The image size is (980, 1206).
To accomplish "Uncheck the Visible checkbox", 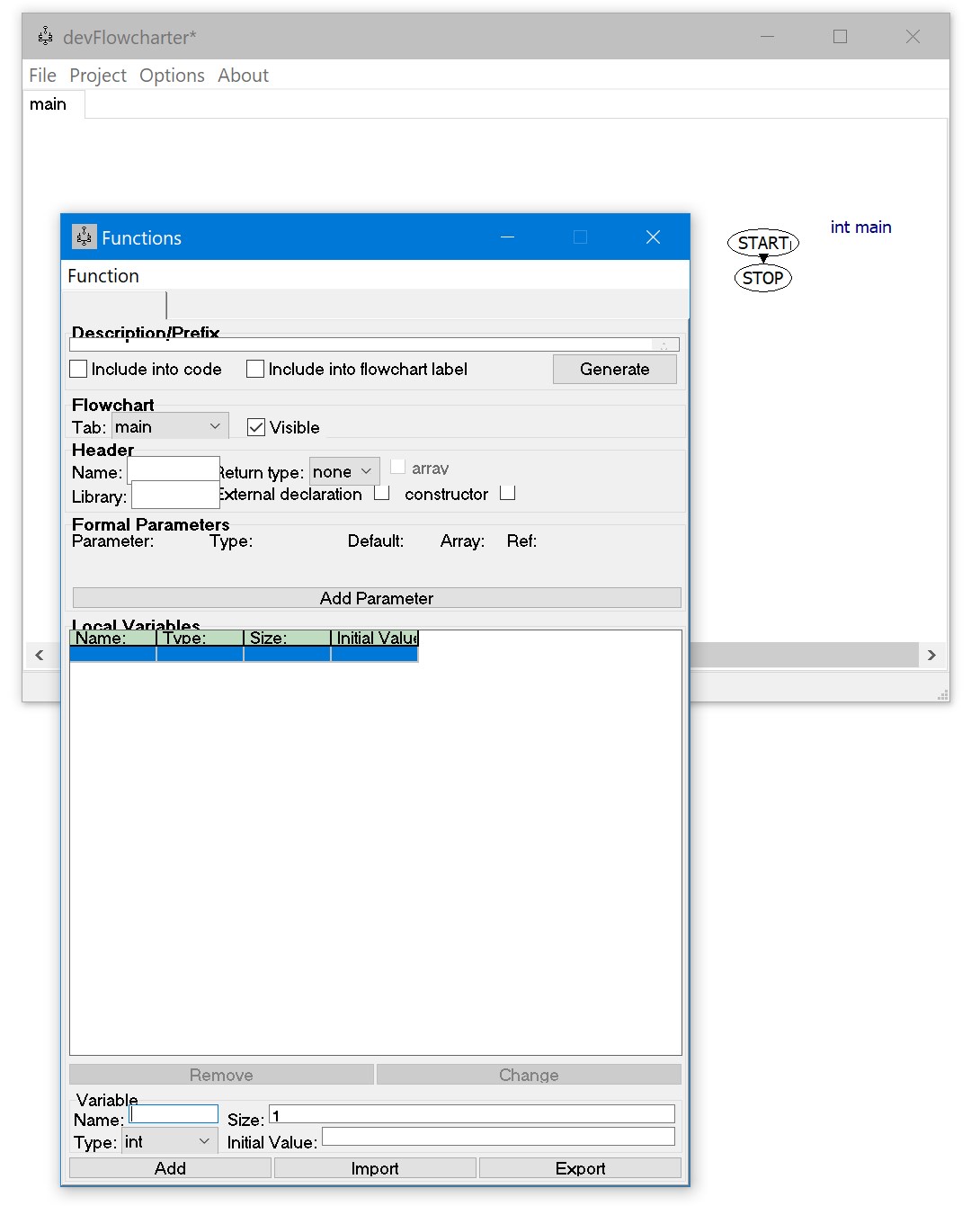I will pos(256,427).
